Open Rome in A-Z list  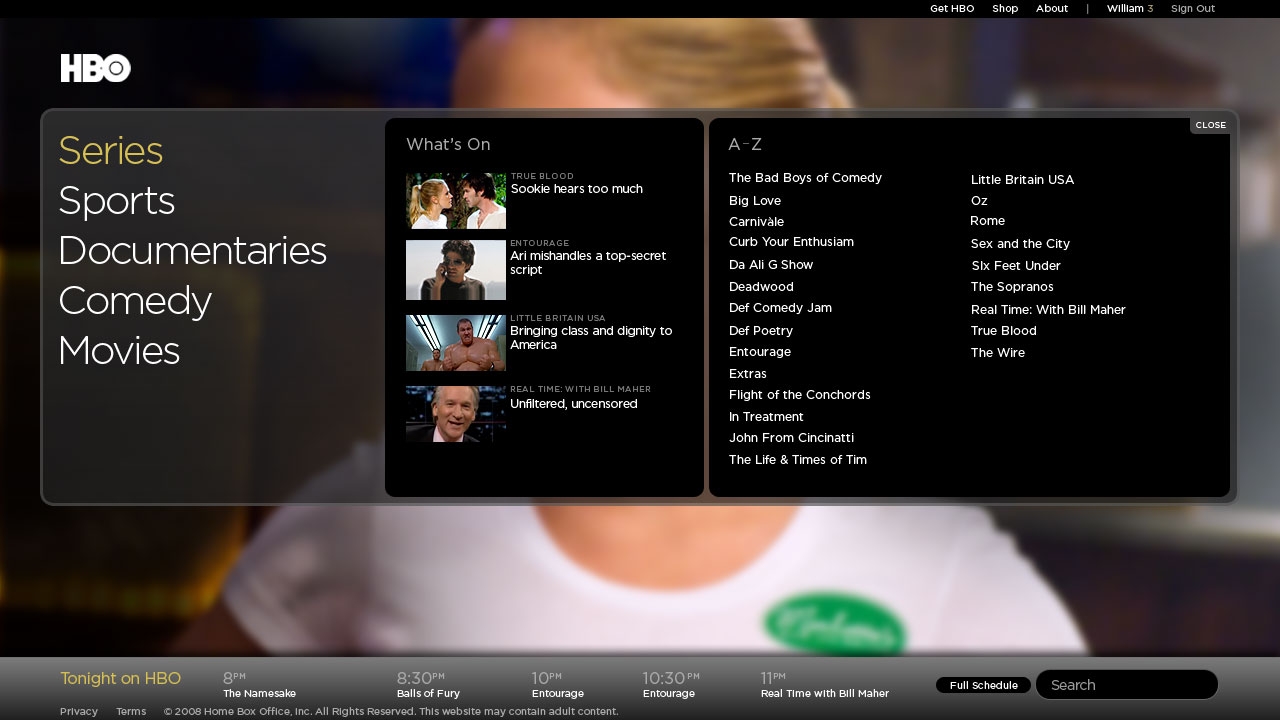click(988, 221)
